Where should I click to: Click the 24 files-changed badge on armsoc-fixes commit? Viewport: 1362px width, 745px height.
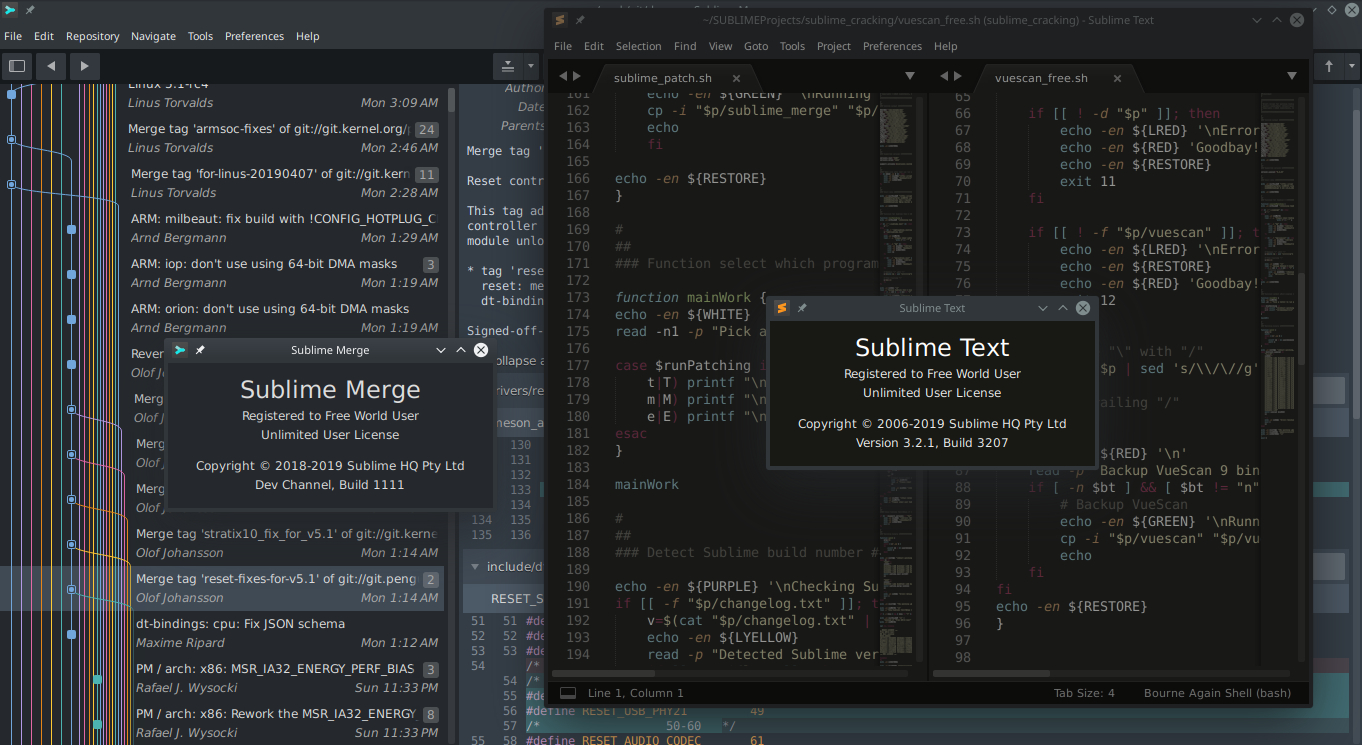427,130
